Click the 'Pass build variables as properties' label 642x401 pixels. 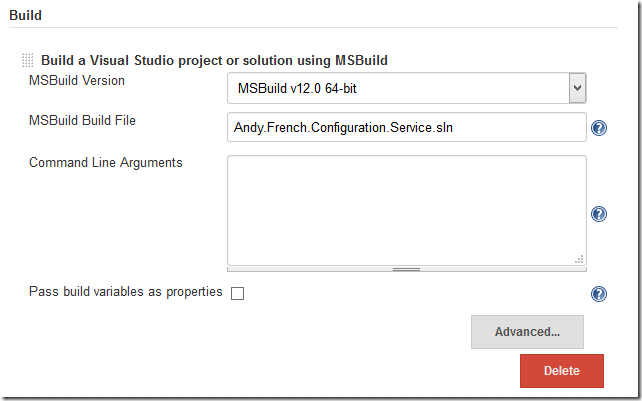[x=125, y=292]
